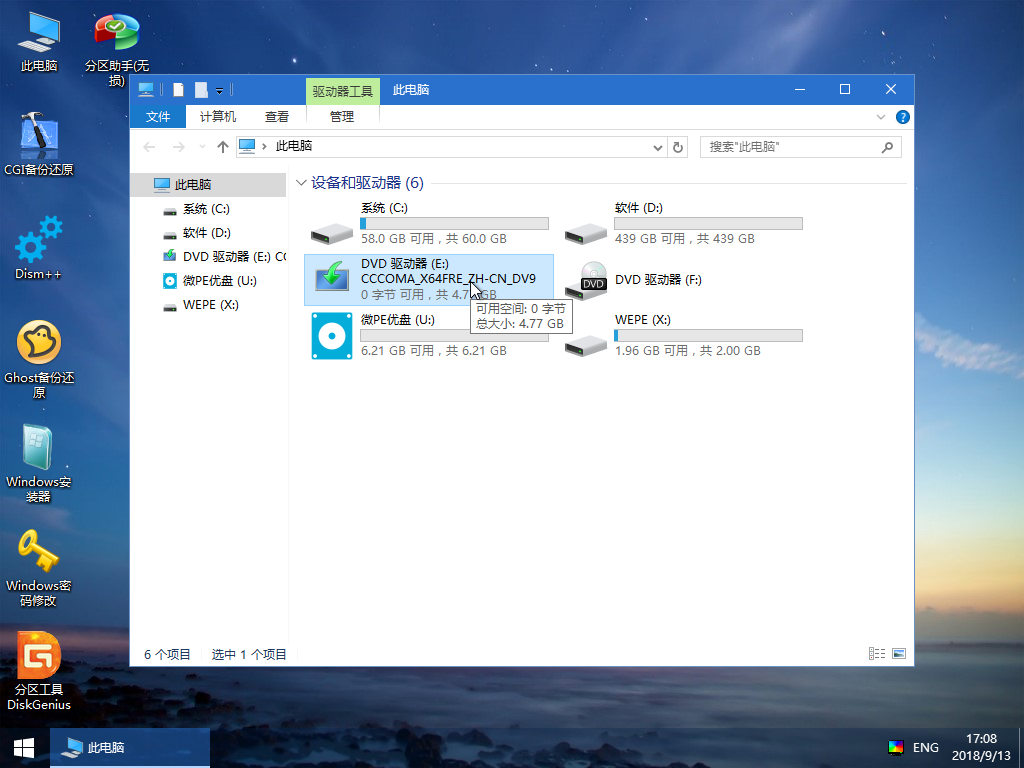Click the address bar refresh button

click(x=679, y=146)
